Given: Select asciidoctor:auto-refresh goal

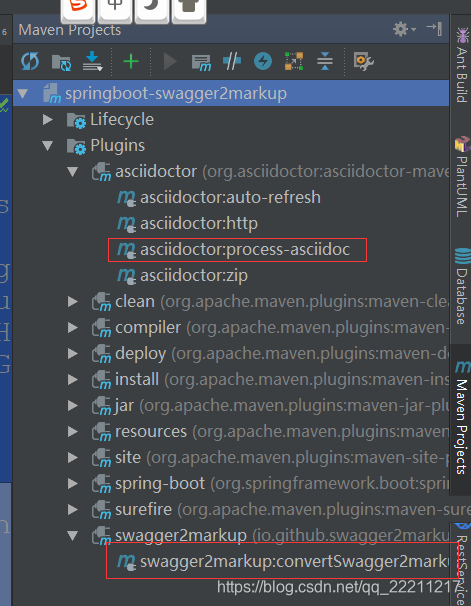Looking at the screenshot, I should [230, 197].
